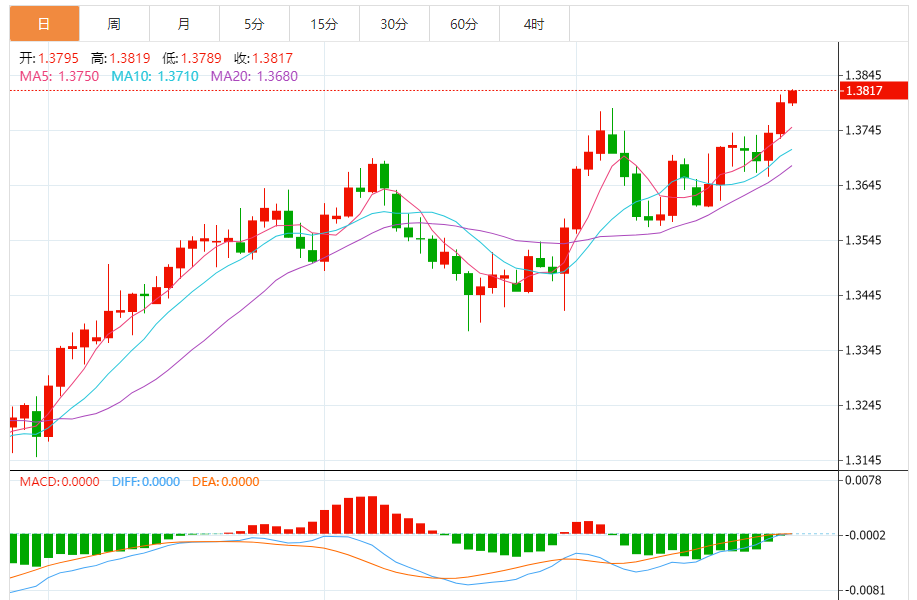Switch to the weekly 周 tab
The height and width of the screenshot is (600, 917).
click(114, 24)
